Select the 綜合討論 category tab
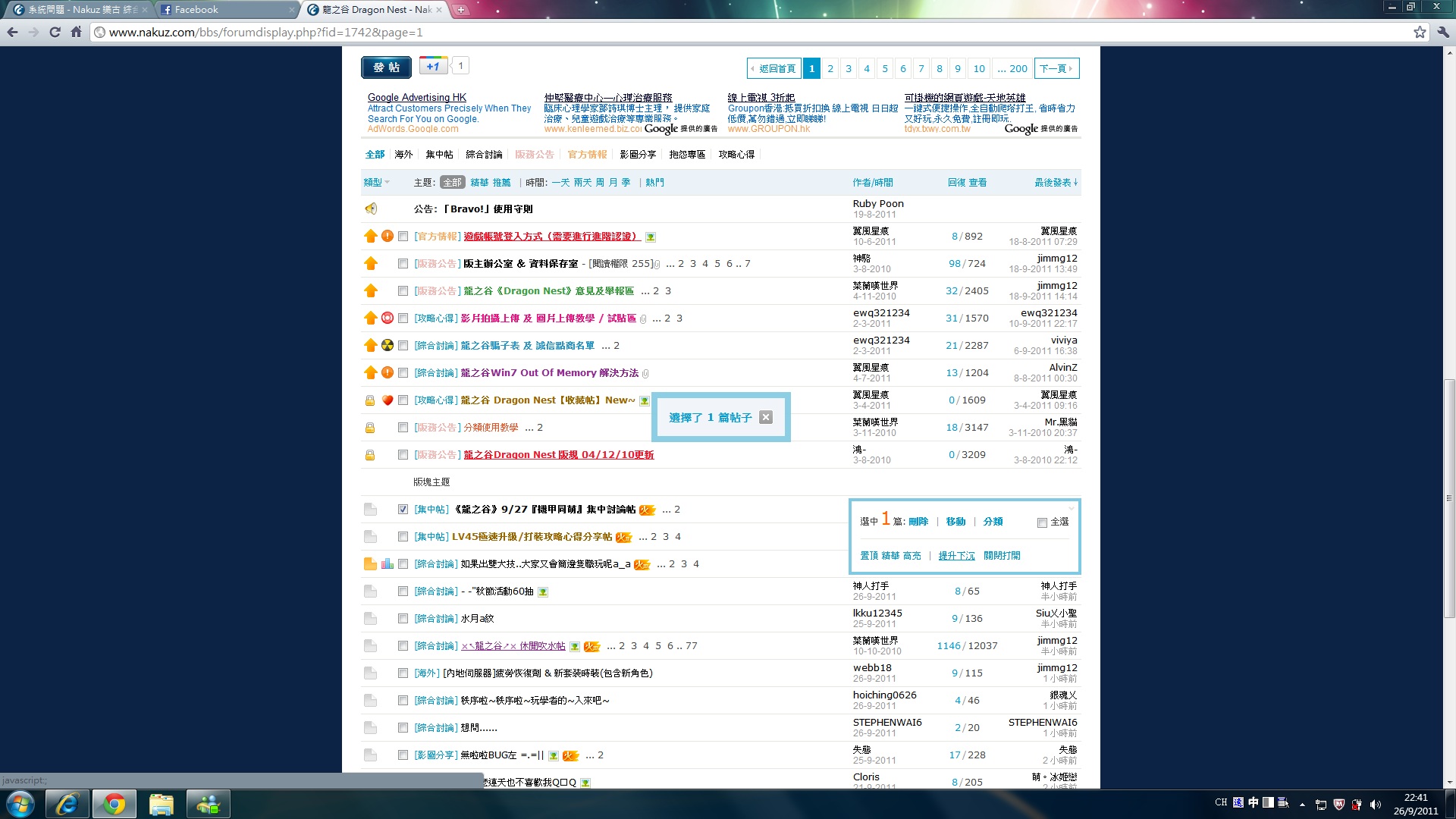Image resolution: width=1456 pixels, height=819 pixels. tap(484, 154)
